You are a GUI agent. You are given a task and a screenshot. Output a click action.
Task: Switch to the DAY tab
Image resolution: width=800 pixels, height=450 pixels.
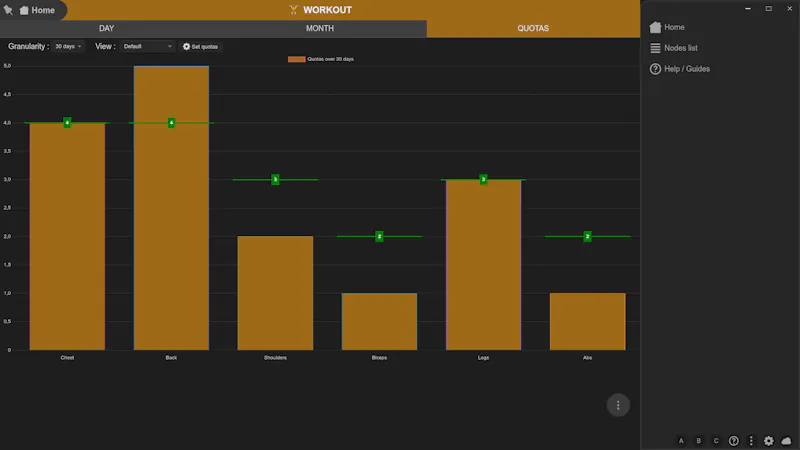(x=107, y=29)
